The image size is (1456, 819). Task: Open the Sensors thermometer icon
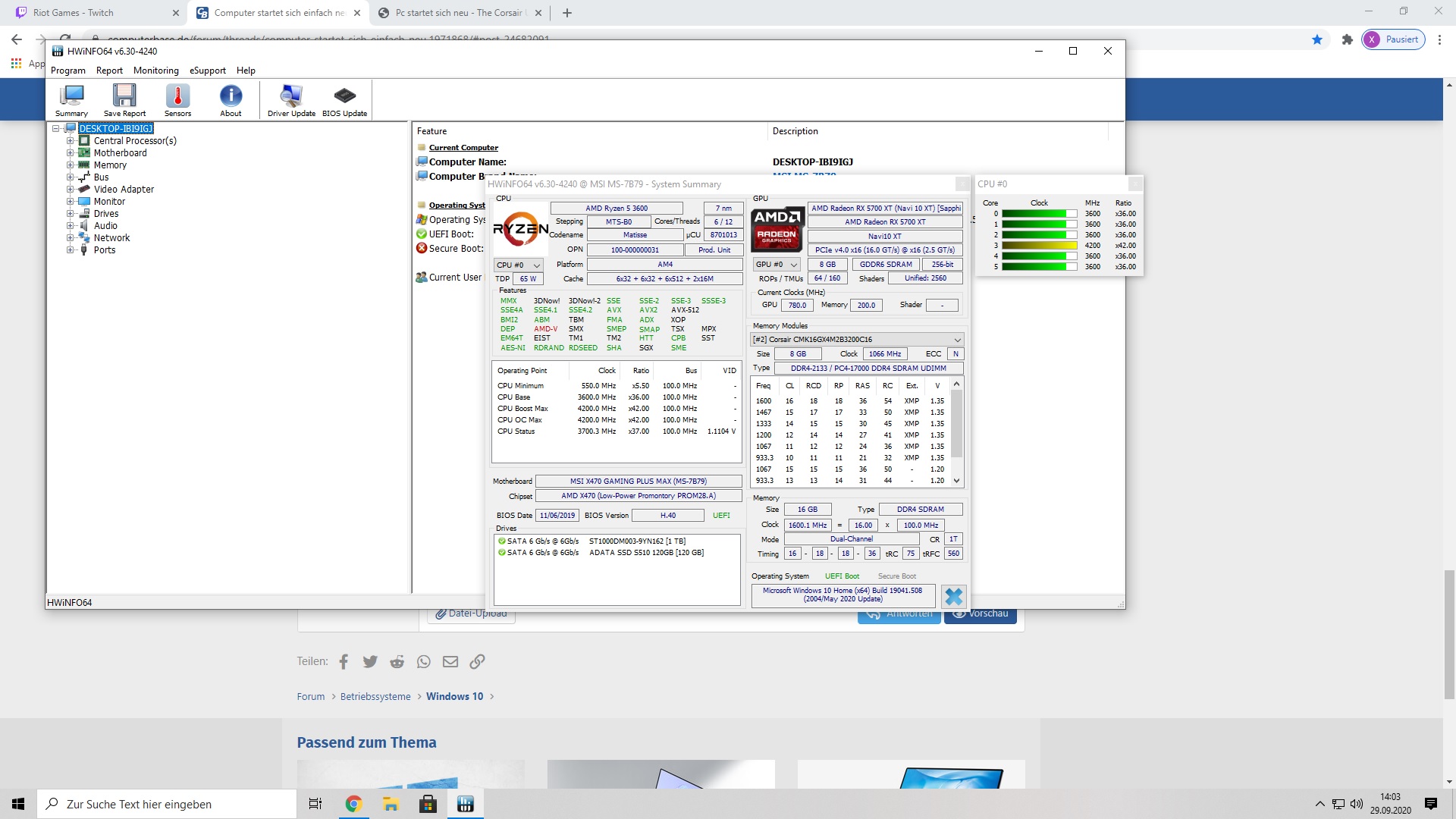(x=177, y=100)
